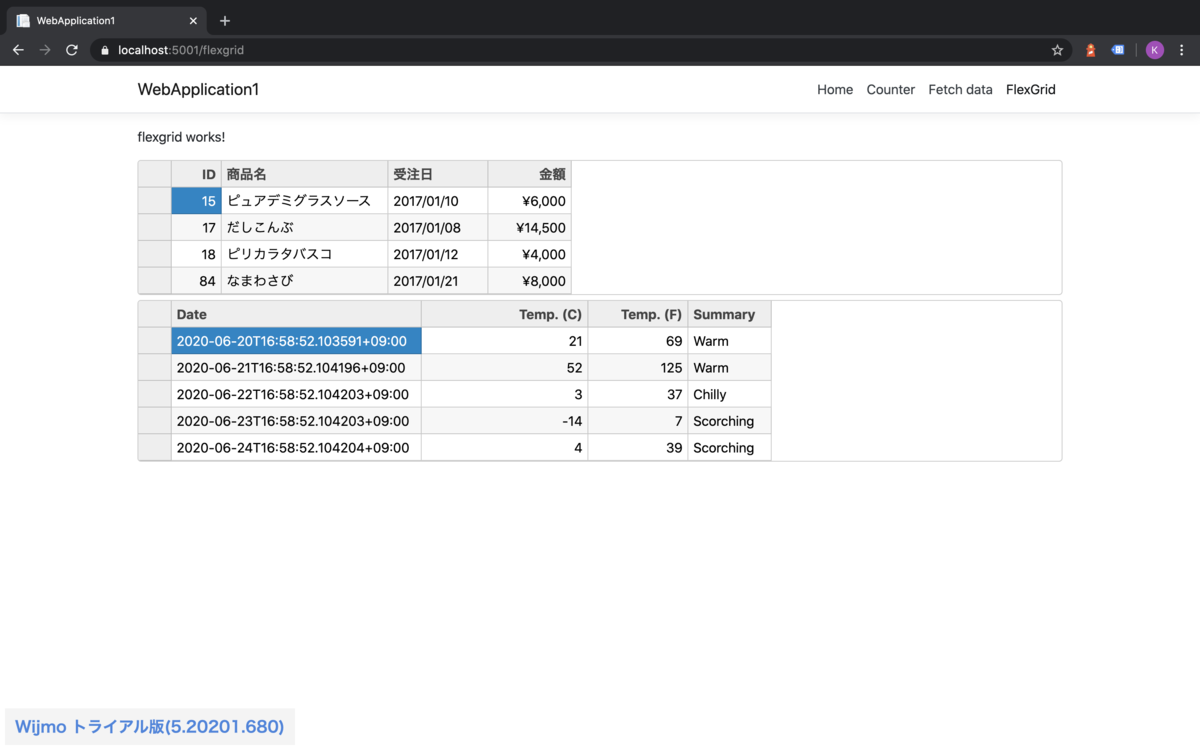Select the ID cell 15
The width and height of the screenshot is (1200, 750).
196,201
